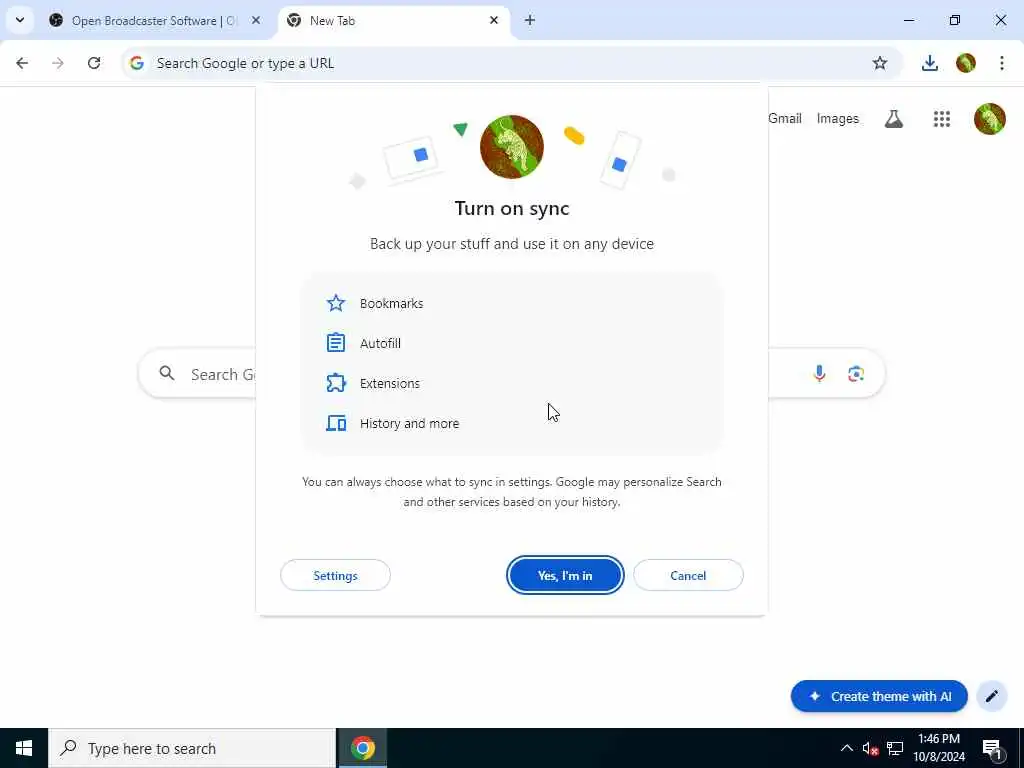Screen dimensions: 1024x768
Task: Bookmark this tab with the star icon
Action: coord(880,63)
